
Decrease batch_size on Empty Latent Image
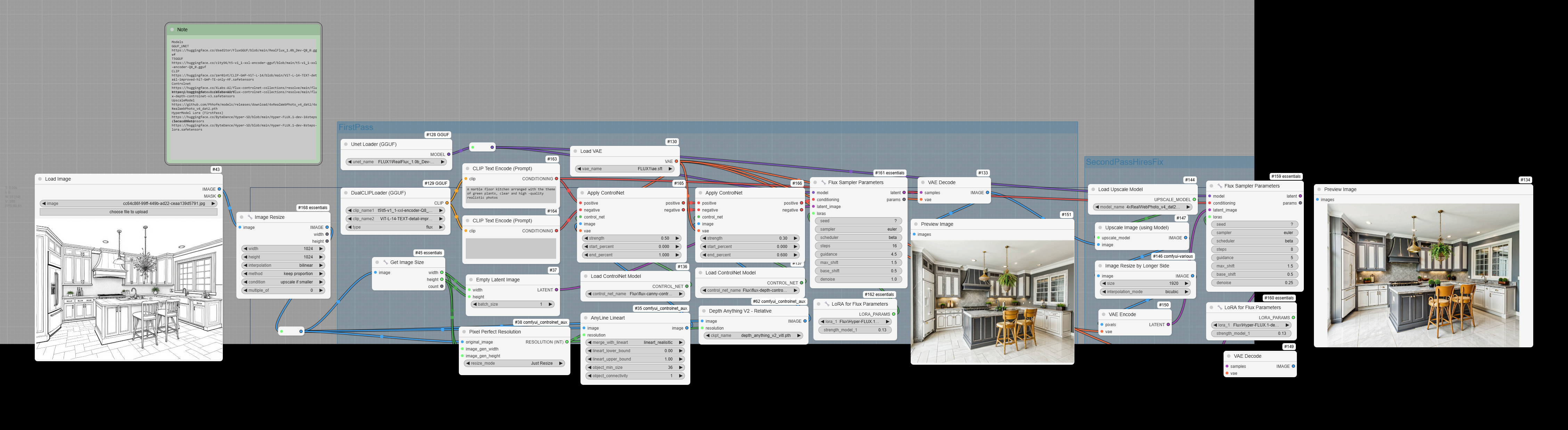[476, 304]
